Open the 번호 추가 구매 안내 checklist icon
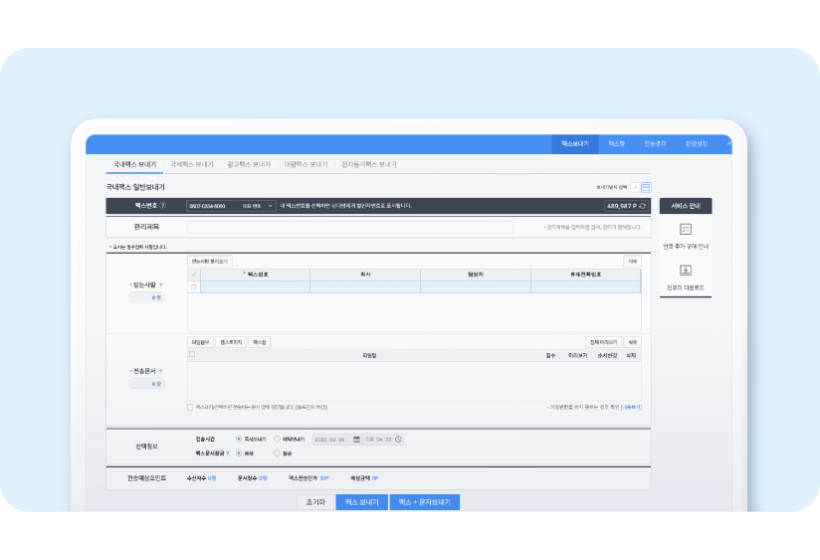Viewport: 820px width, 560px height. point(686,230)
